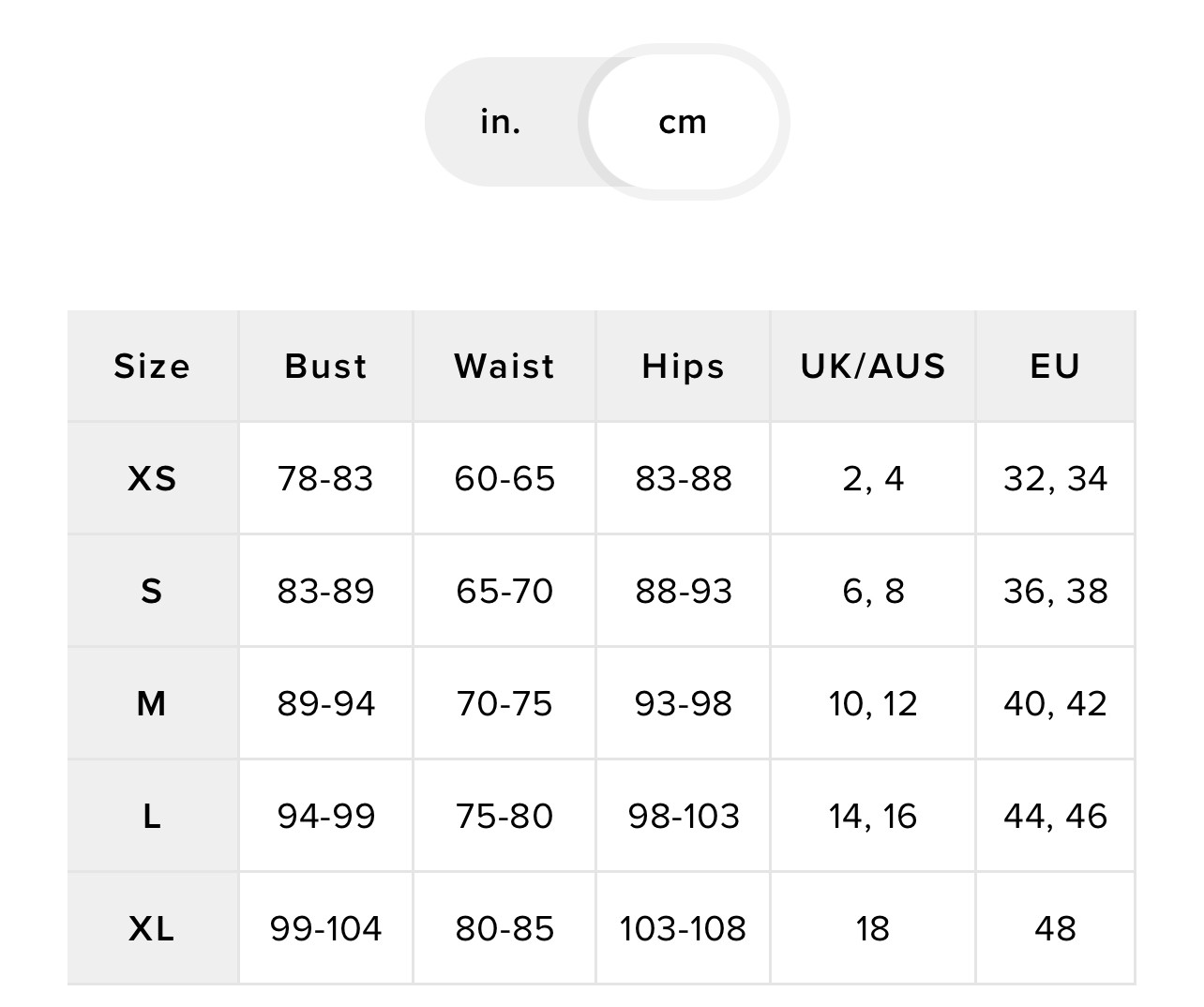Select the cm unit option
Screen dimensions: 1204x1007
[683, 122]
